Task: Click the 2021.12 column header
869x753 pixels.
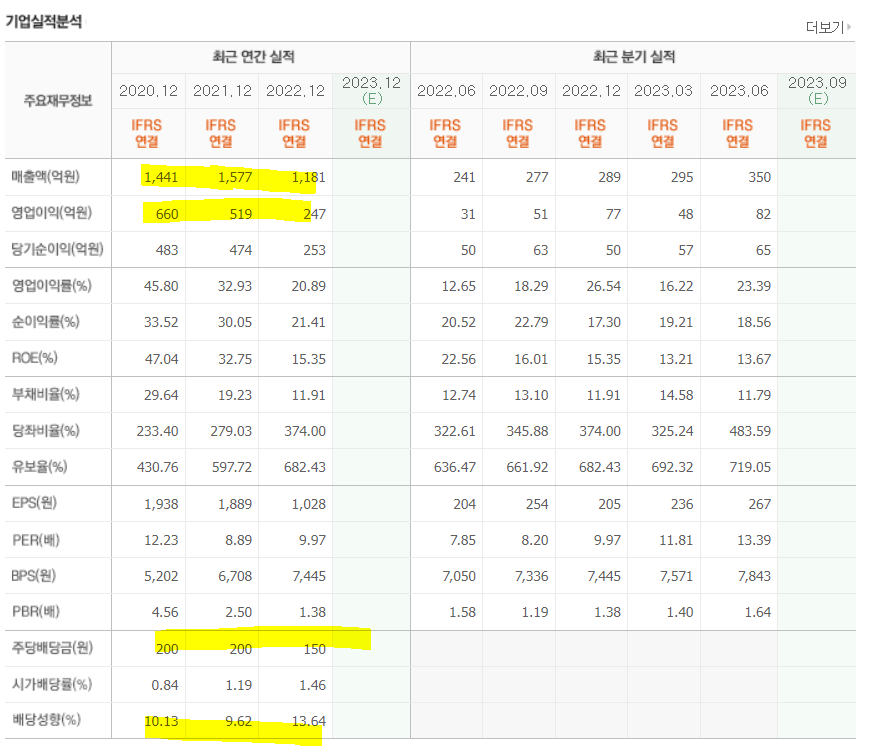Action: tap(222, 91)
